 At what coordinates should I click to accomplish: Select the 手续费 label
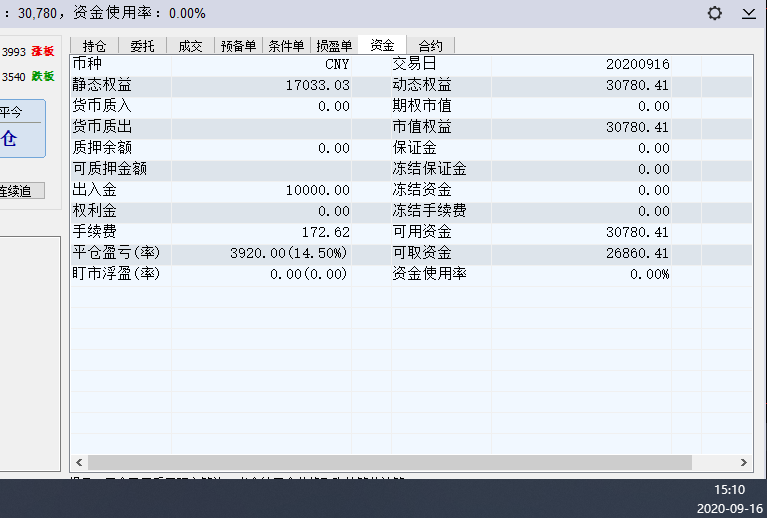coord(94,232)
